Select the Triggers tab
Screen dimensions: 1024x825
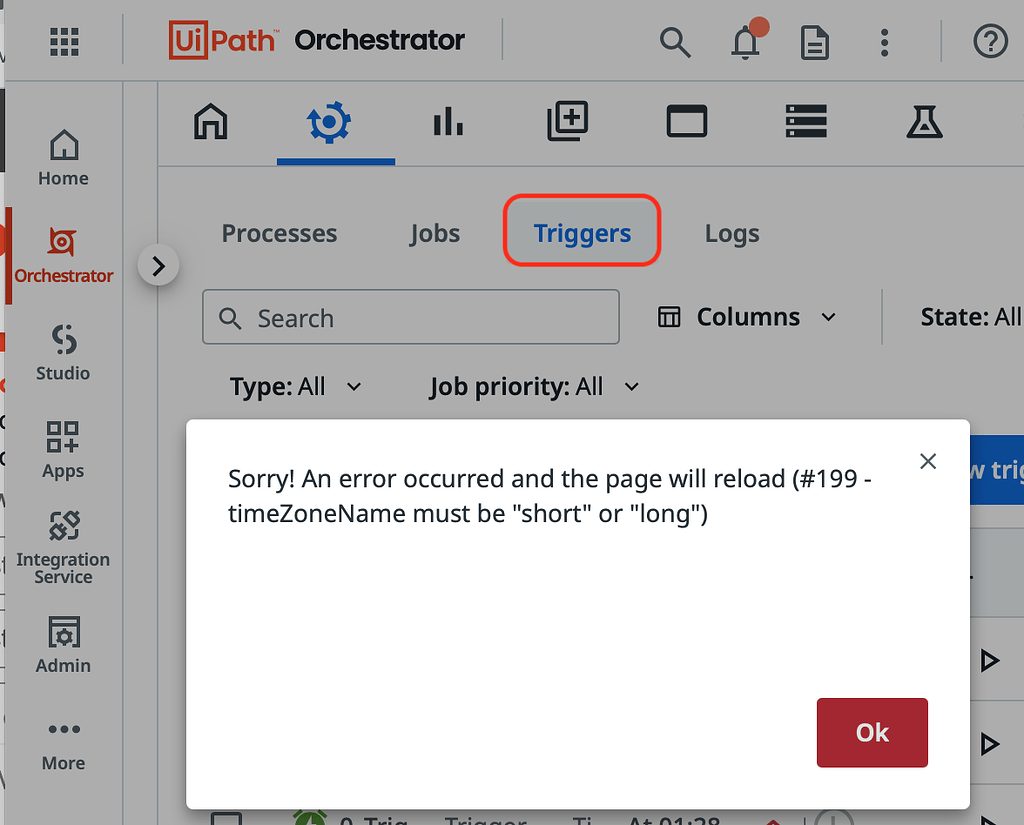(x=582, y=231)
